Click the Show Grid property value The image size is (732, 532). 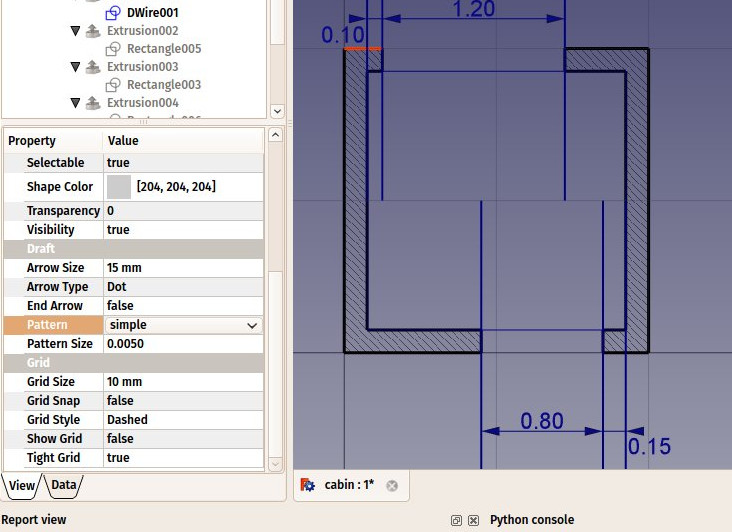(x=183, y=439)
